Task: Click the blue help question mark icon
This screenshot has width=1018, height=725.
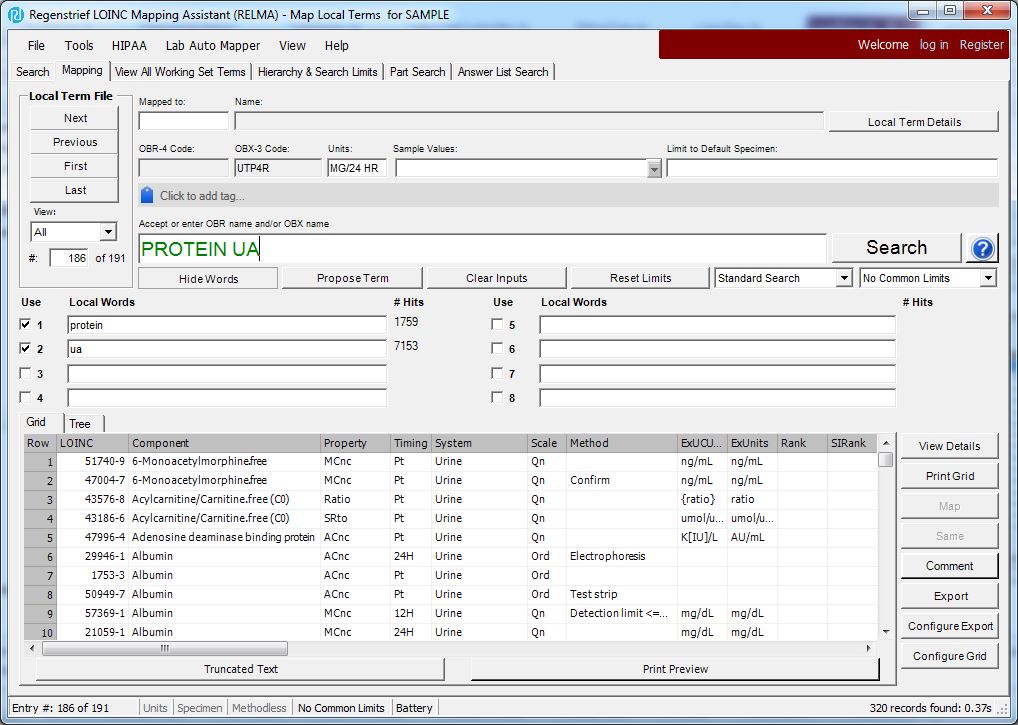Action: pyautogui.click(x=982, y=249)
